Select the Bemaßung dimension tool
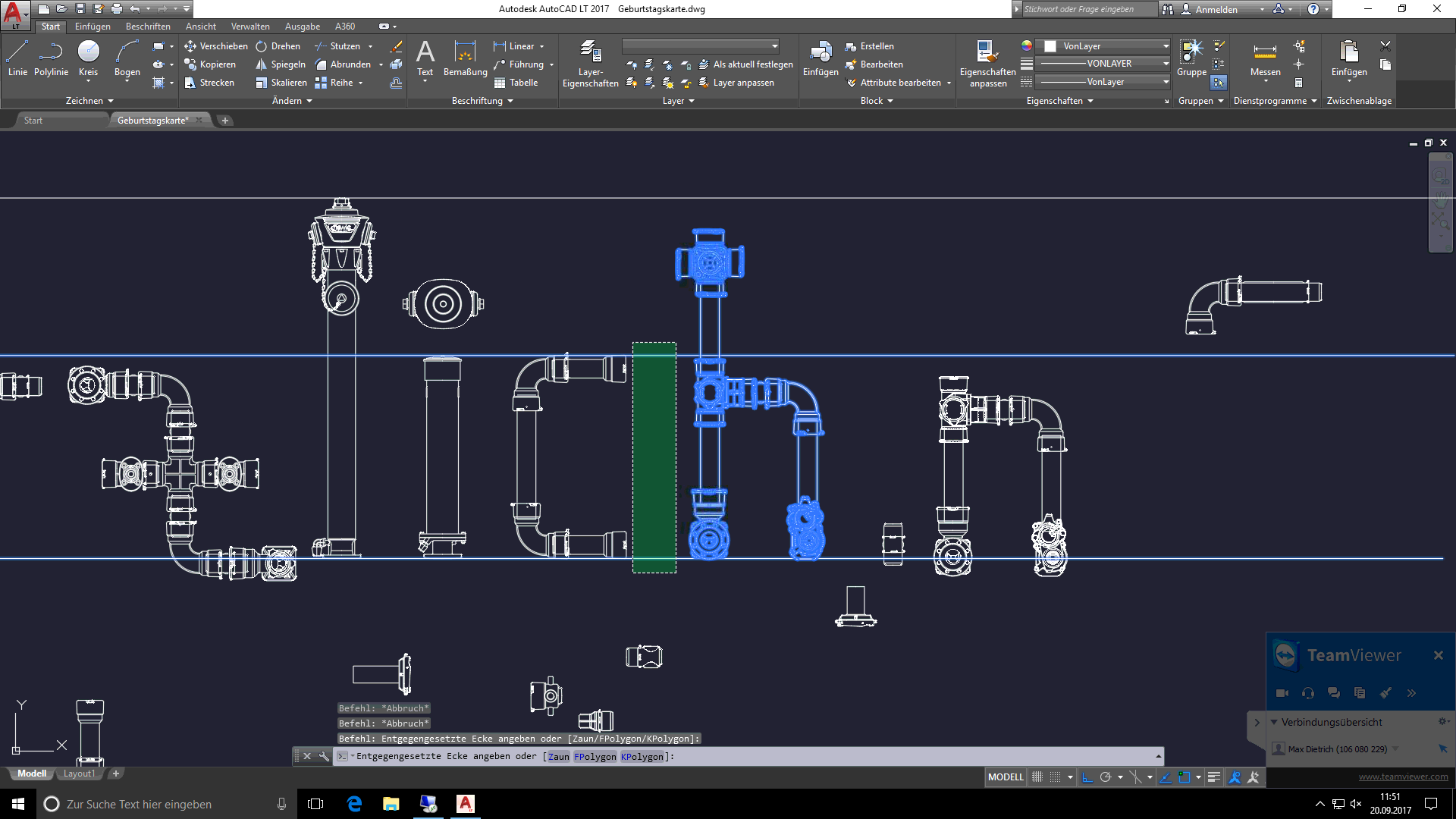1456x819 pixels. point(465,58)
